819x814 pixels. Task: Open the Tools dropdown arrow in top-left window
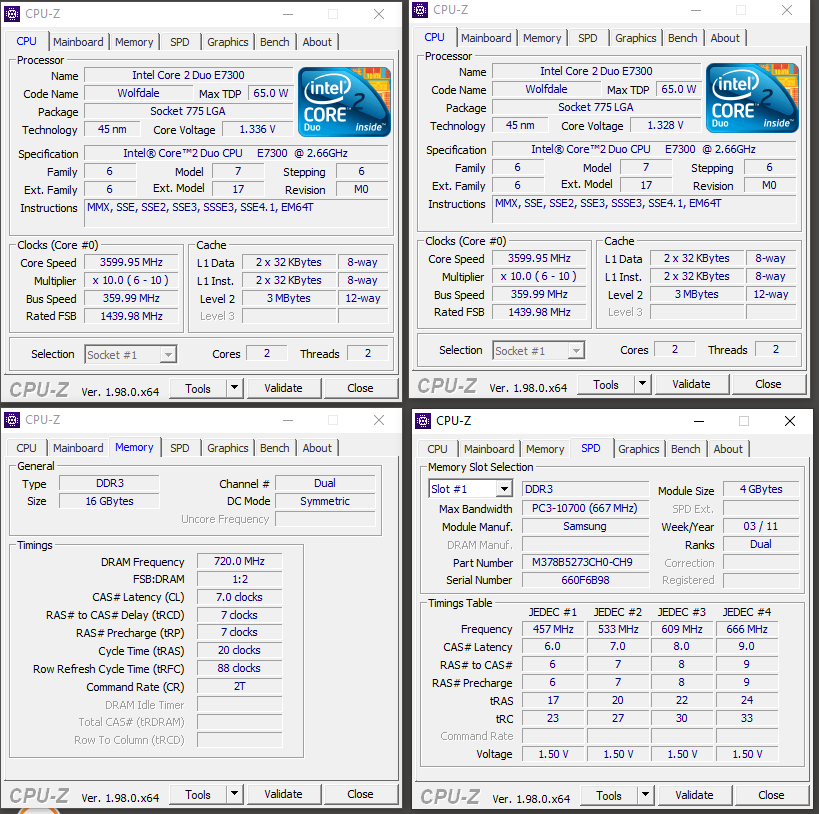tap(235, 388)
